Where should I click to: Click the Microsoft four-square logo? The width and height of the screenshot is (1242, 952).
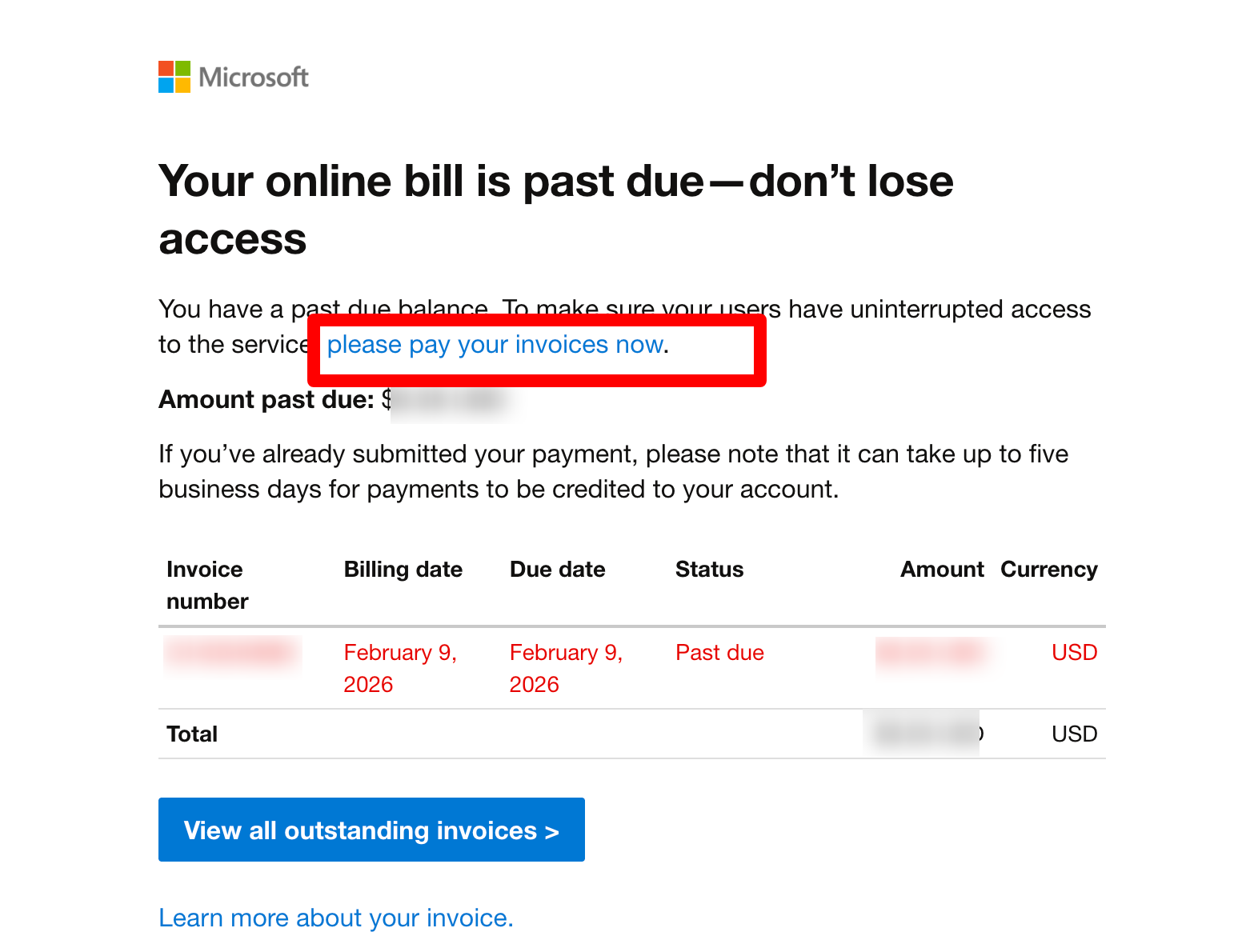click(x=174, y=77)
